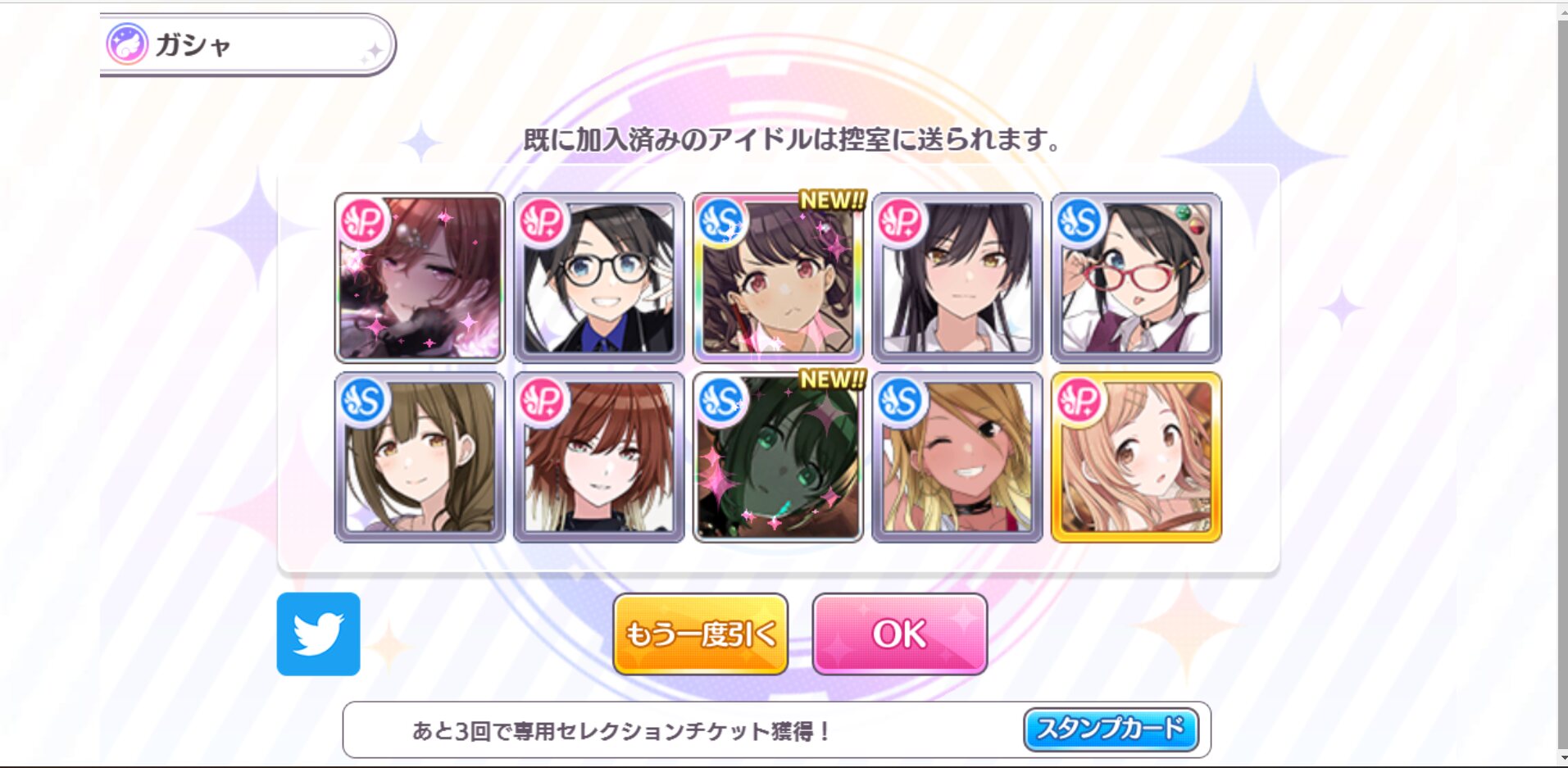
Task: Confirm with the pink OK button
Action: pyautogui.click(x=900, y=634)
